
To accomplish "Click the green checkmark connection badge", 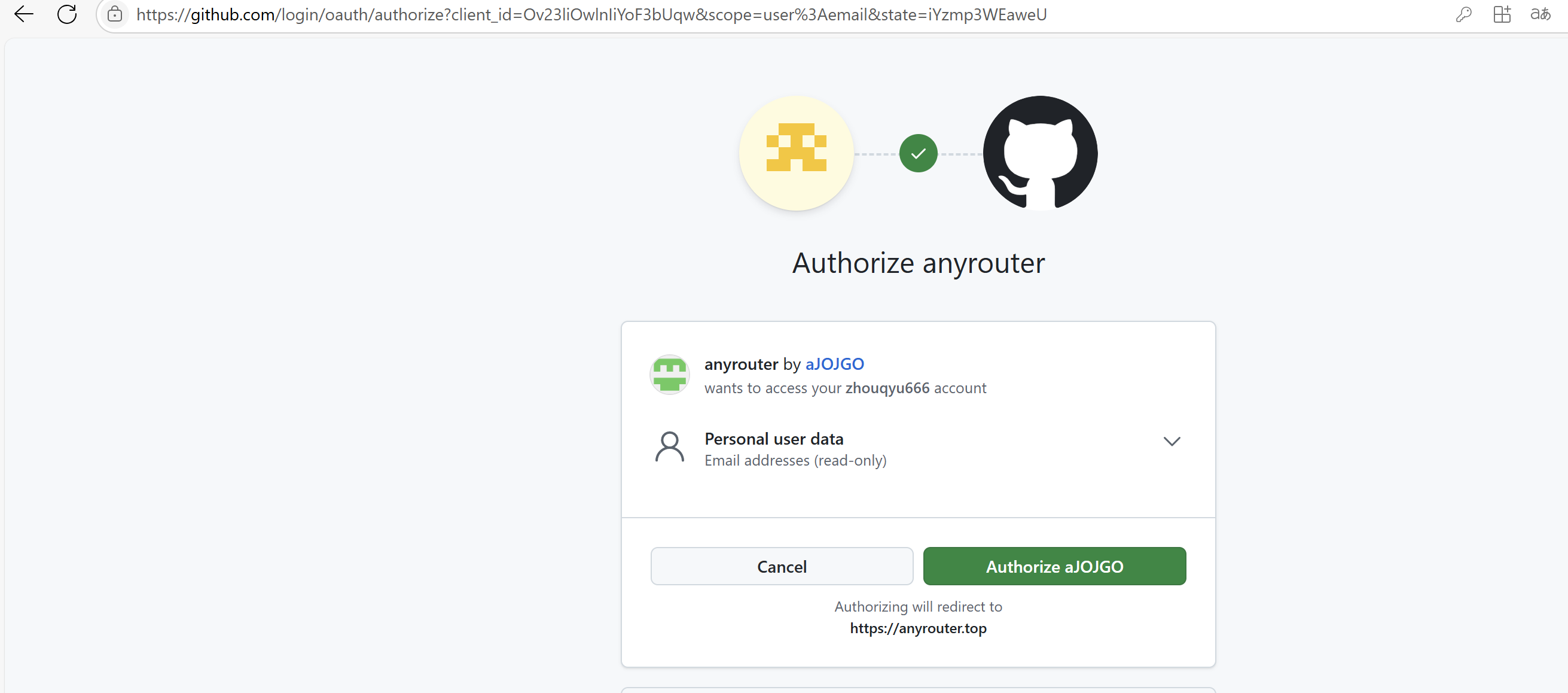I will (918, 153).
